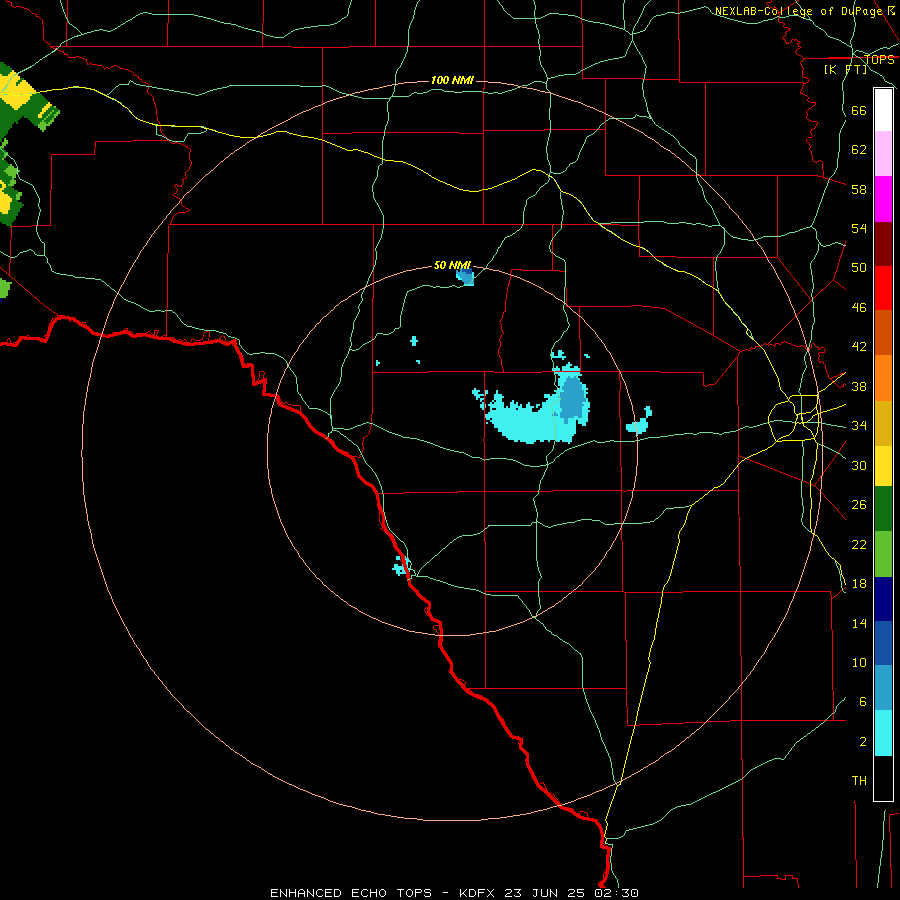Click the blue higher-top core in the central echo
This screenshot has height=900, width=900.
573,397
